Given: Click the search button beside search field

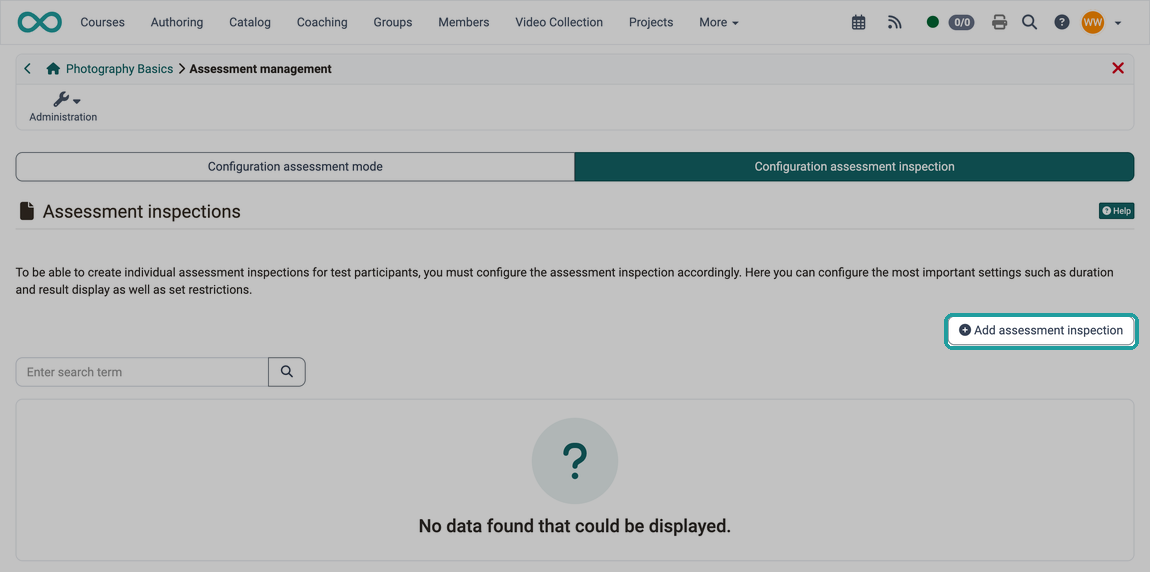Looking at the screenshot, I should pos(287,372).
